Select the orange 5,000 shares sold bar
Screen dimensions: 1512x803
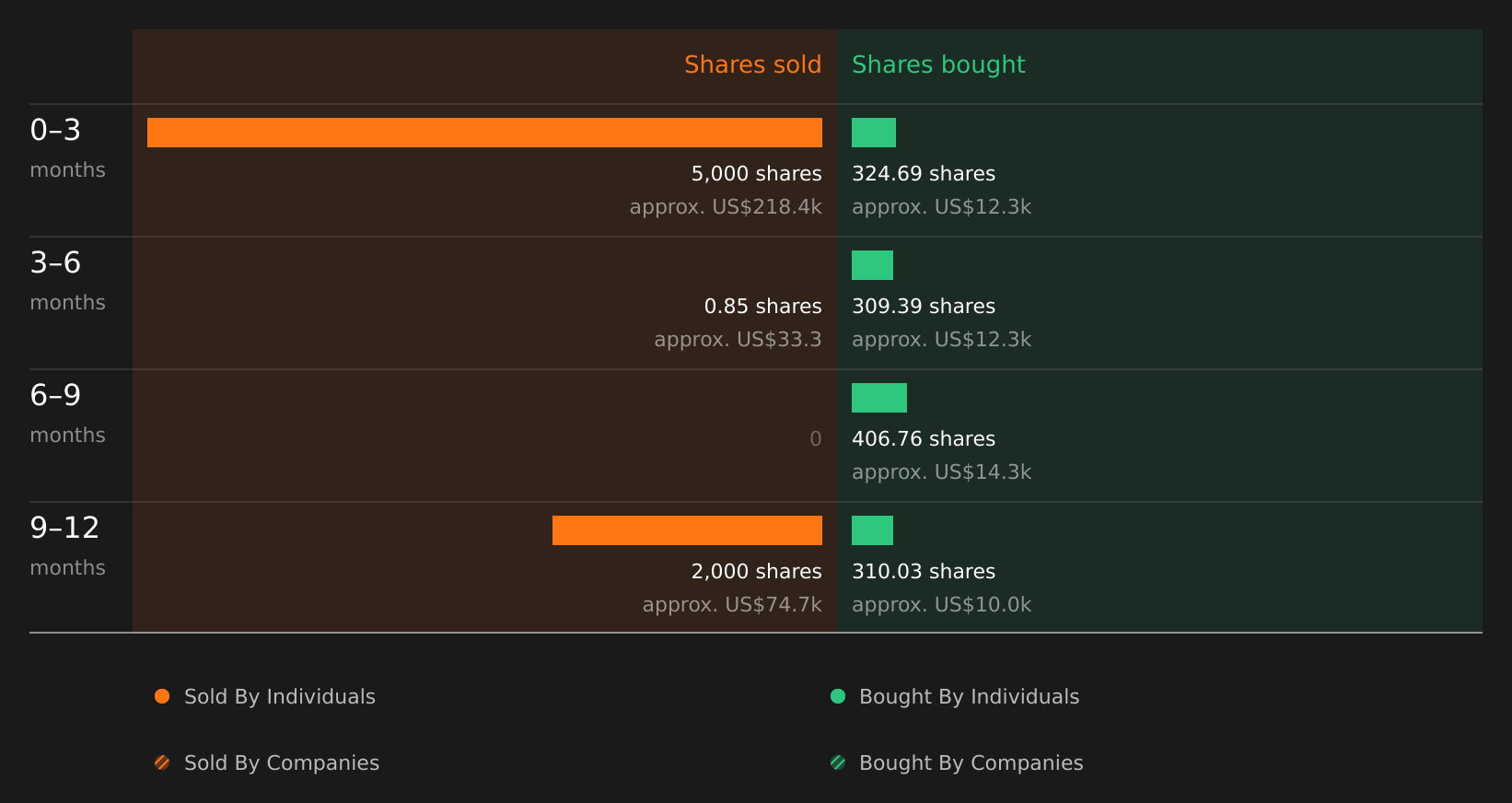[484, 133]
